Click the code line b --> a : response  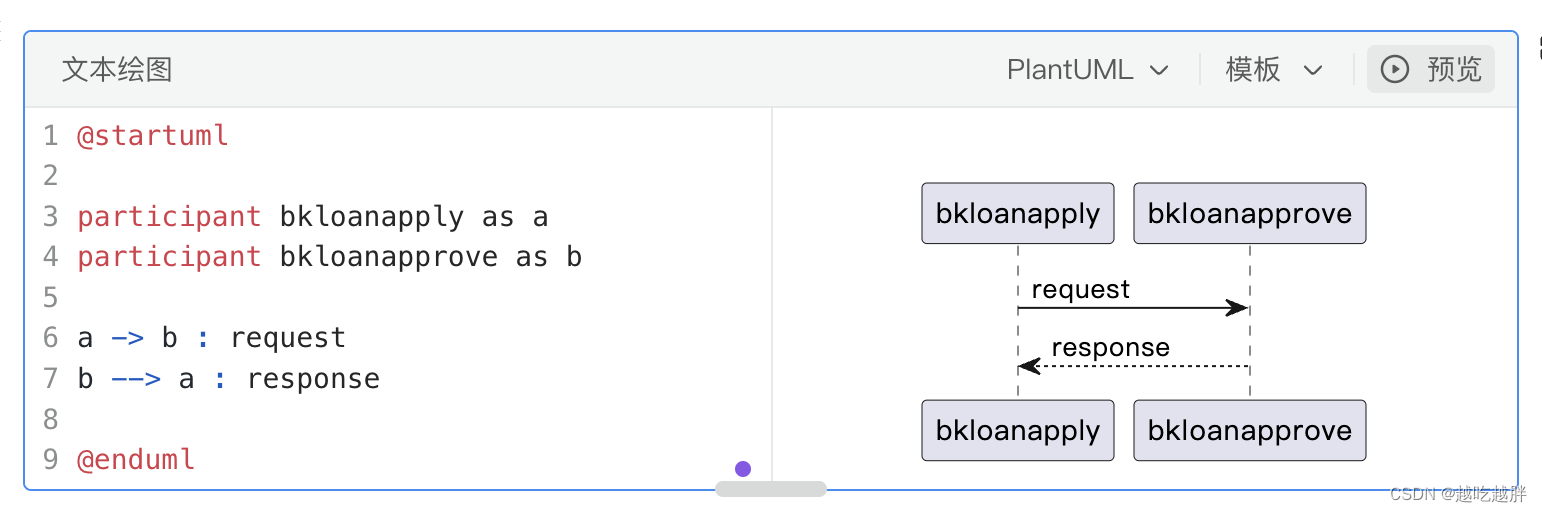[x=228, y=379]
